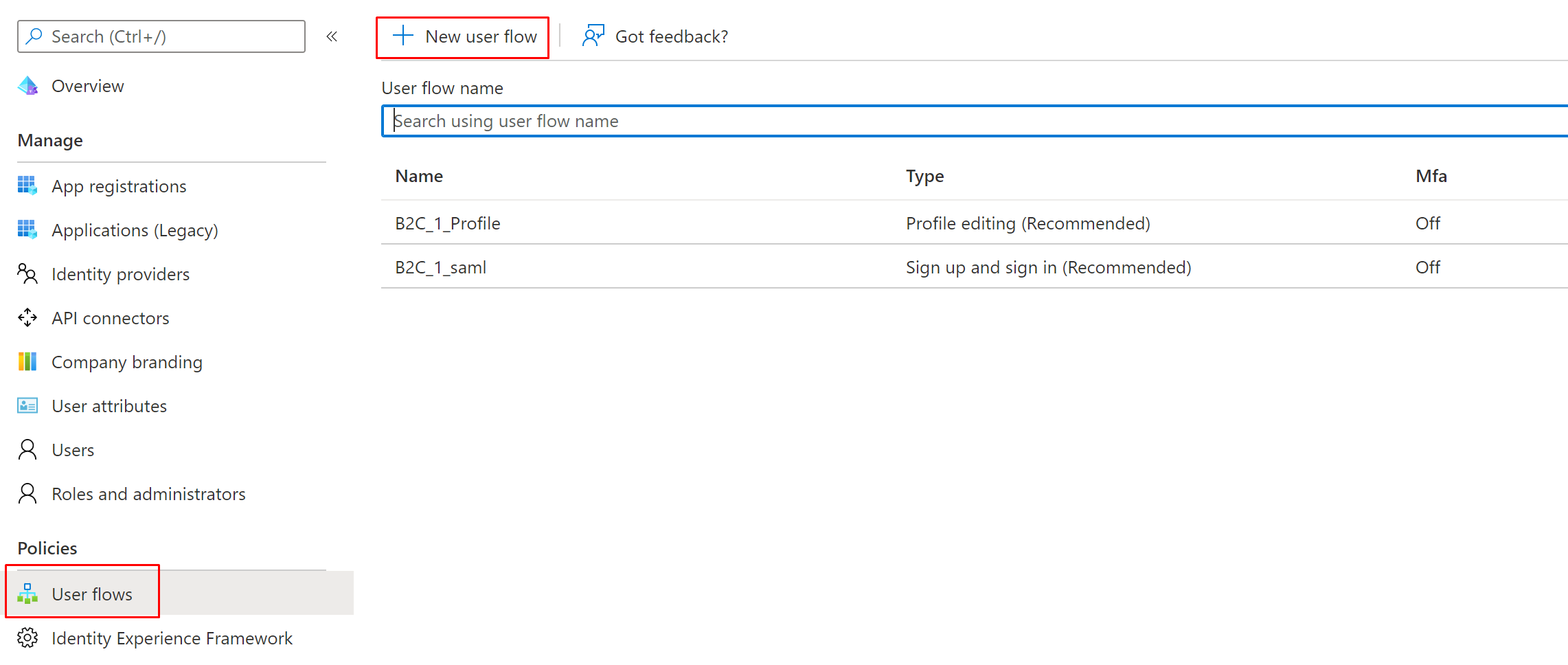1568x665 pixels.
Task: Go to Roles and administrators
Action: 148,494
